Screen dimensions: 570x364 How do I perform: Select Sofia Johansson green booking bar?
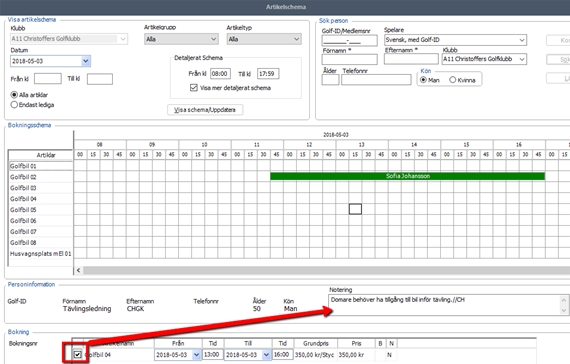click(408, 176)
